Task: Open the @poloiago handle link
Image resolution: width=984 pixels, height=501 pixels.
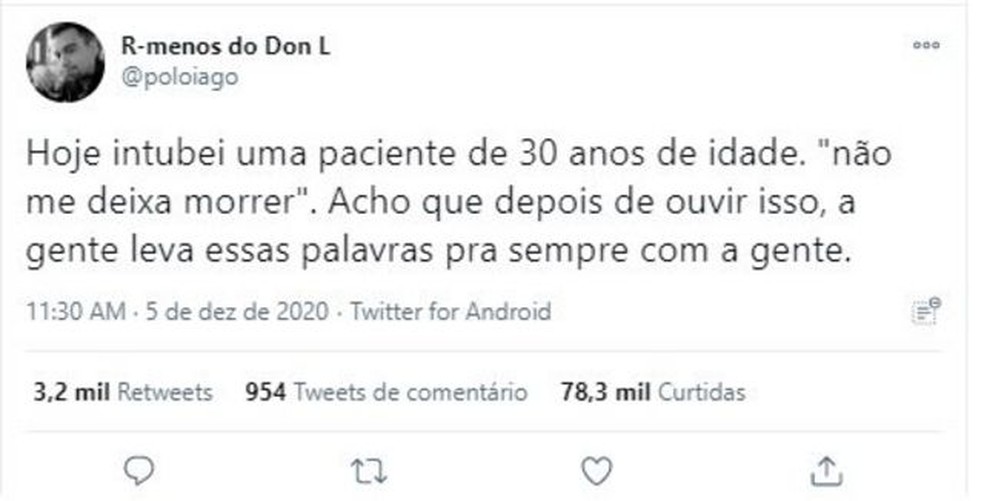Action: 179,77
